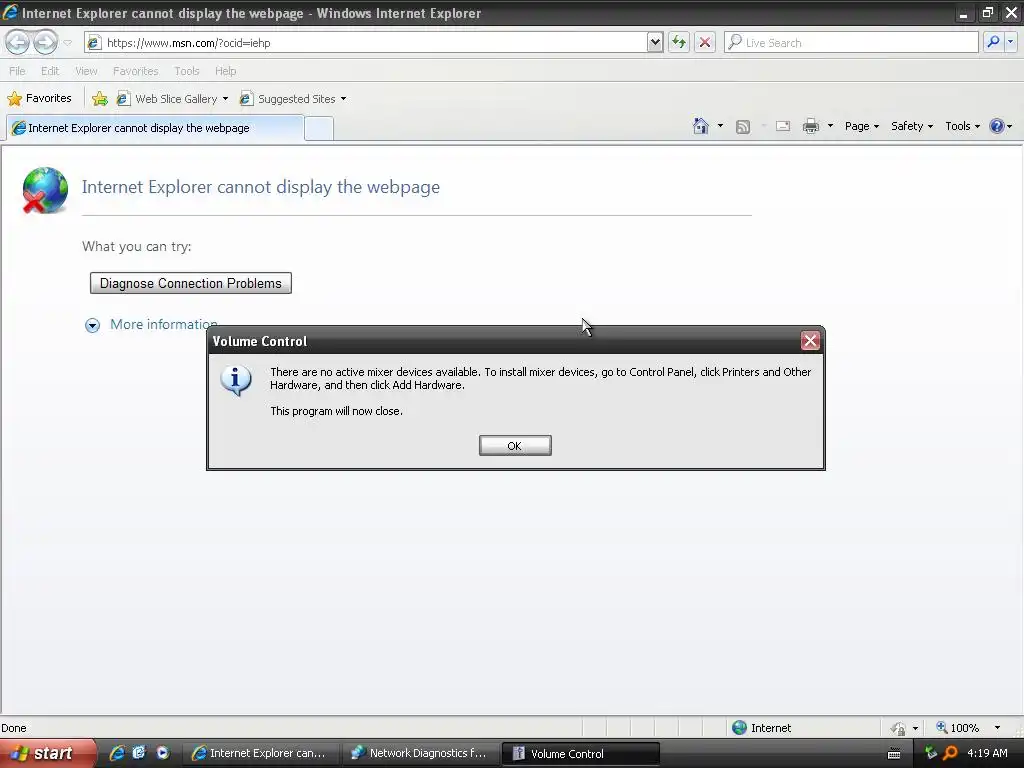Click the green Refresh button
Screen dimensions: 1024x768
click(x=679, y=42)
